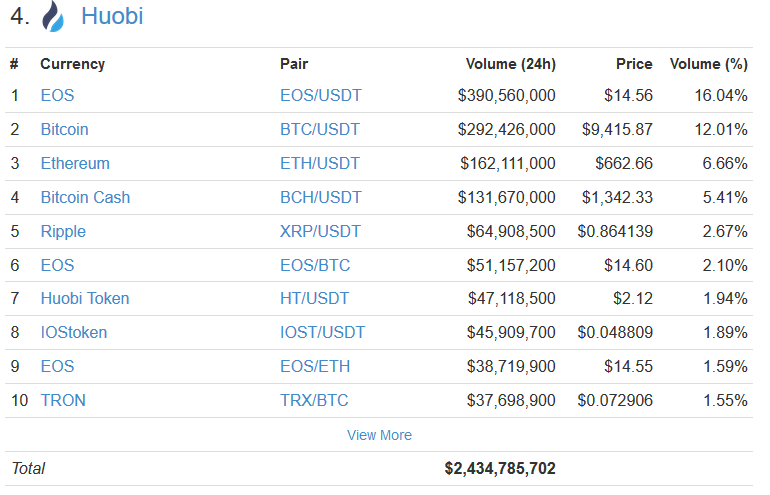Select the $51,157,200 volume value
This screenshot has height=495, width=770.
pos(511,265)
